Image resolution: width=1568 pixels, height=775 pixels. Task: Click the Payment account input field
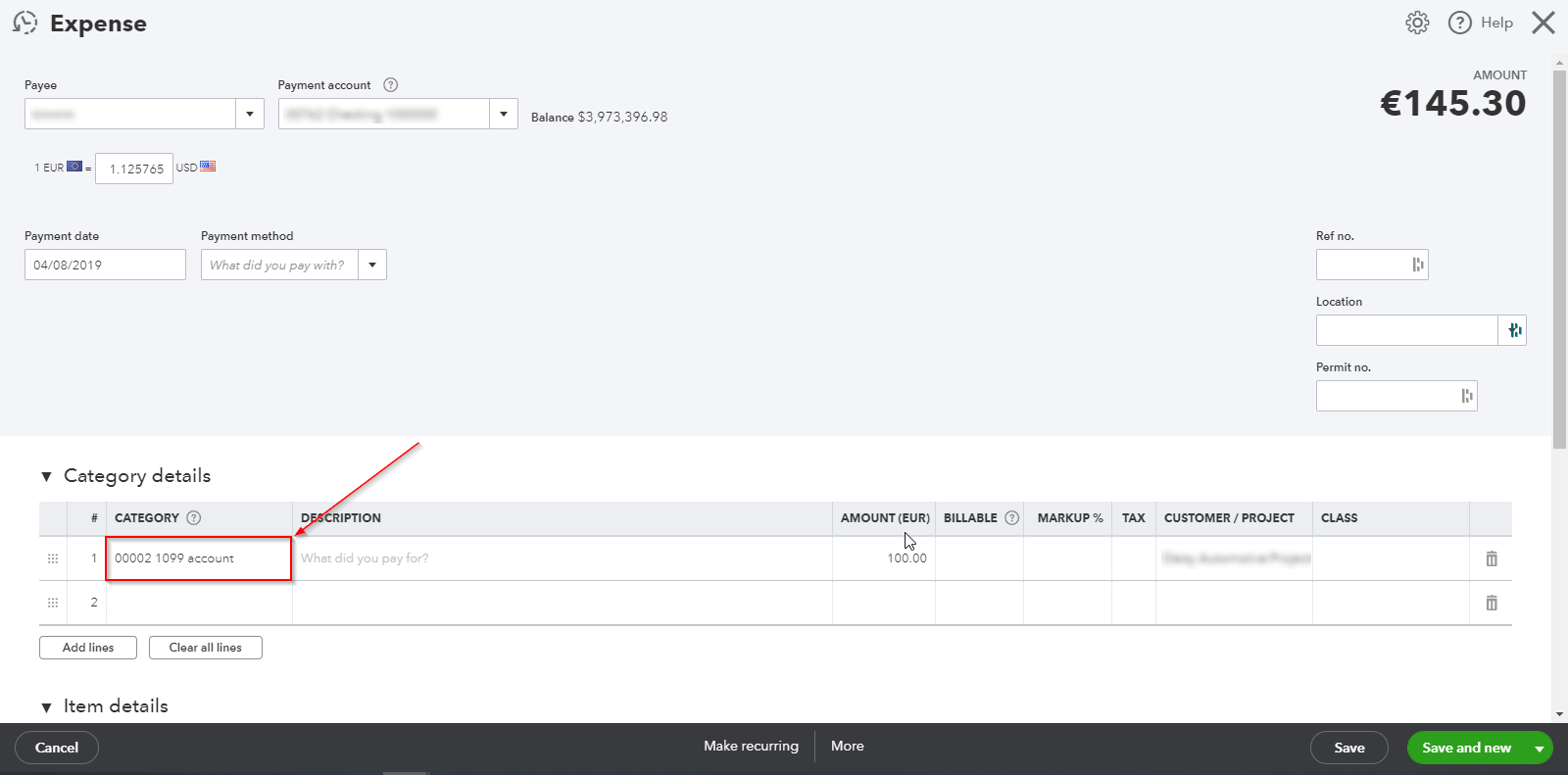click(x=384, y=114)
